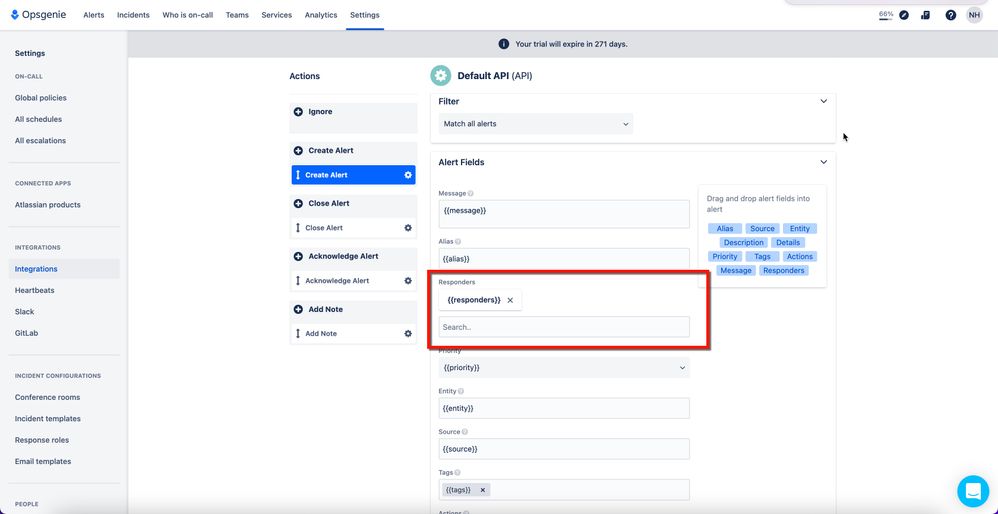Open All schedules in sidebar
The image size is (998, 514).
(x=38, y=119)
